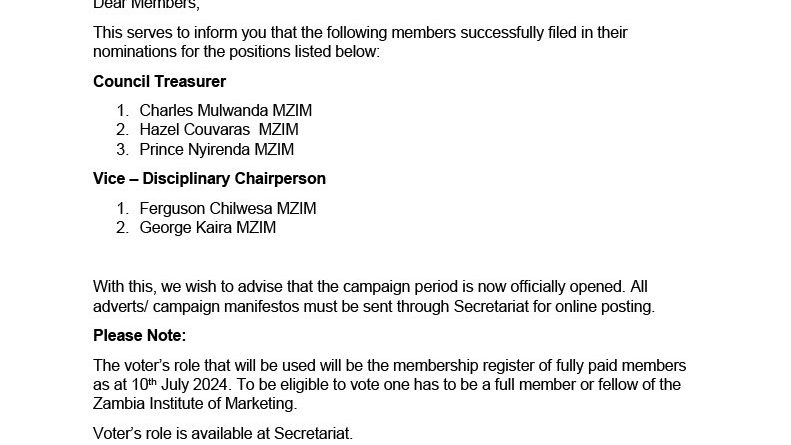Viewport: 791px width, 445px height.
Task: Select Ferguson Chilwesa MZIM nominee
Action: 227,208
